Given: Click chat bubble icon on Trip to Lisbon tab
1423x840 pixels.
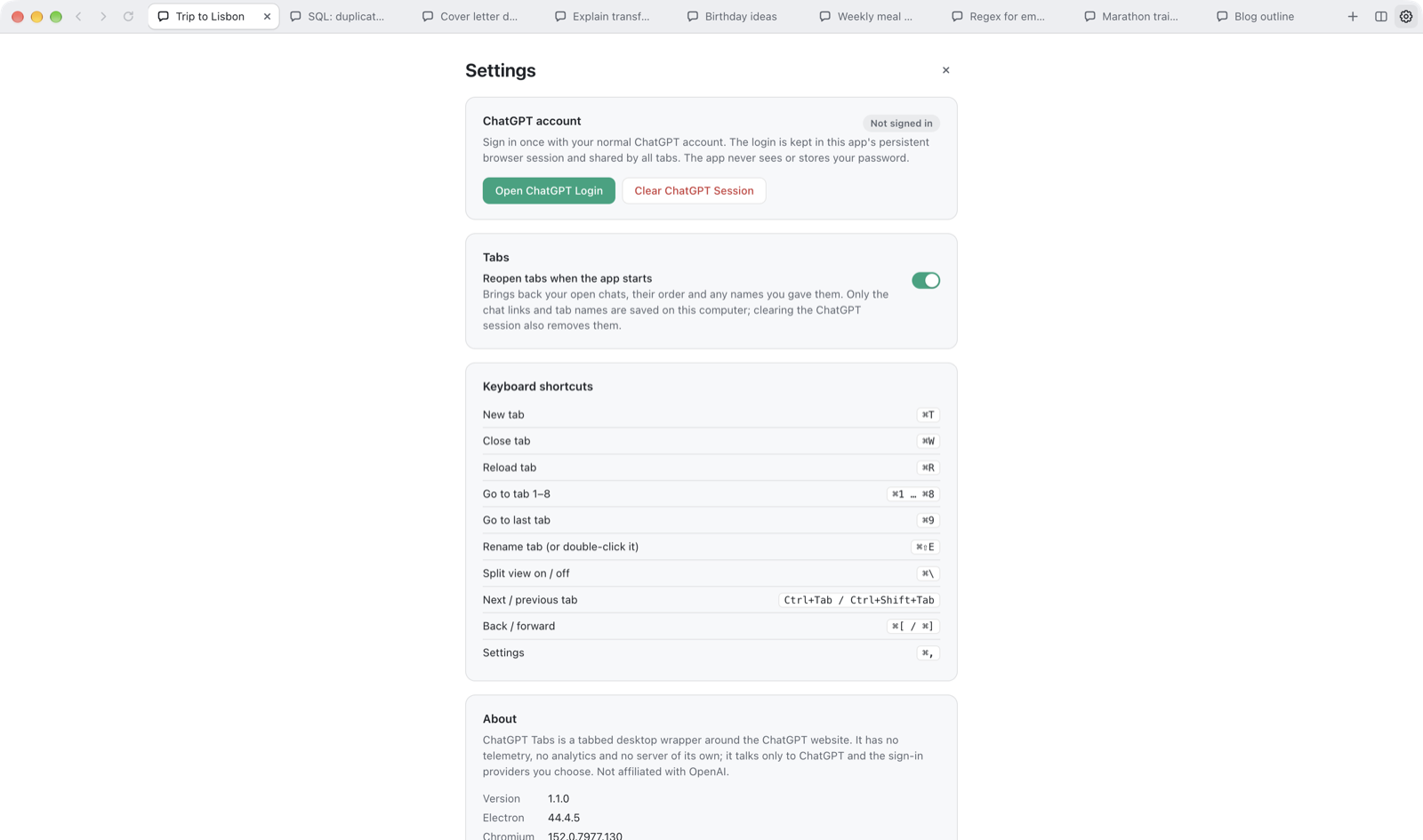Looking at the screenshot, I should tap(164, 17).
